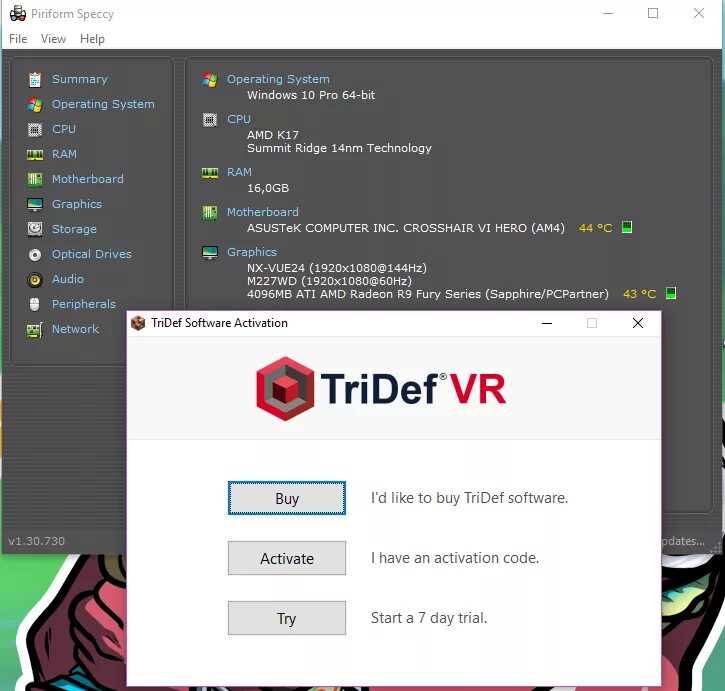Open Network section in sidebar
725x691 pixels.
click(x=75, y=329)
